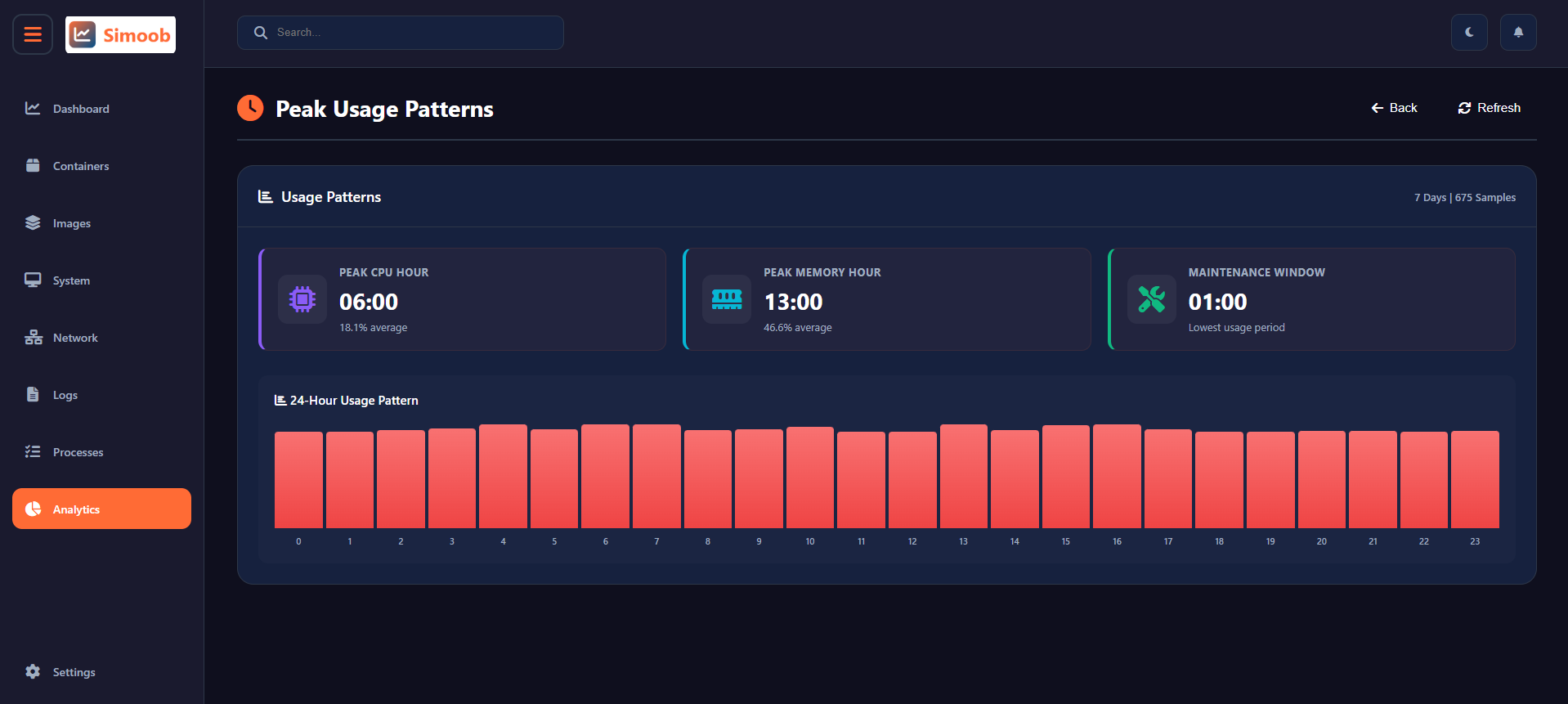Open the notifications bell
The image size is (1568, 704).
[1518, 33]
